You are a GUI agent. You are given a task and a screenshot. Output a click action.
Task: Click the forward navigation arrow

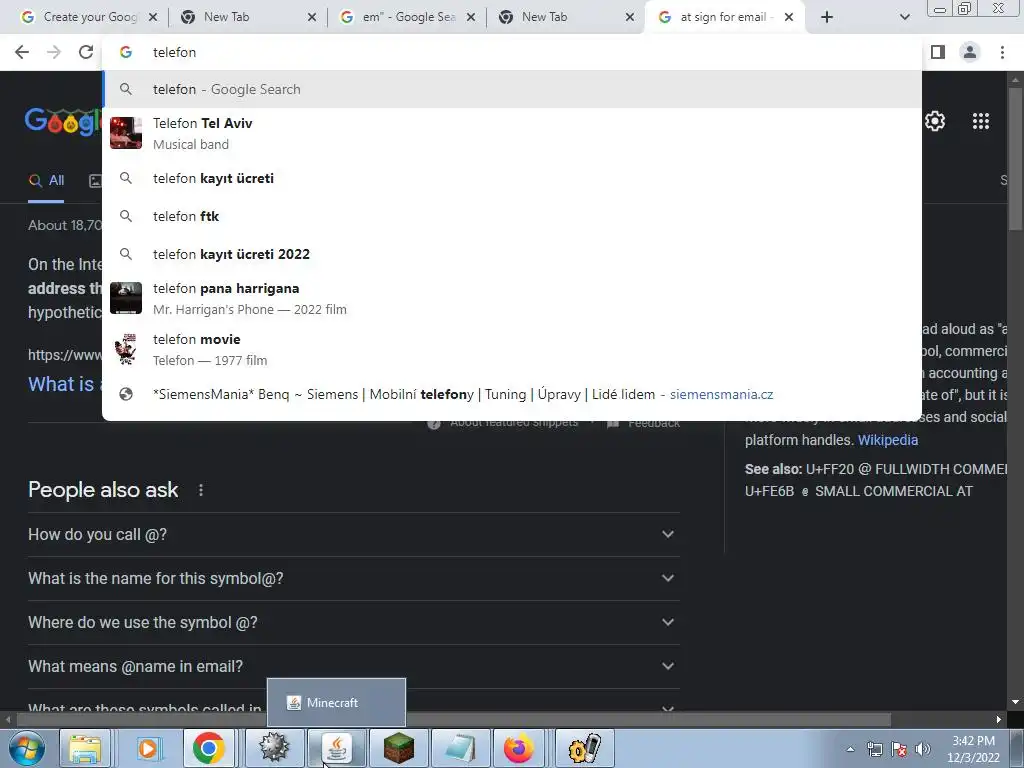[x=54, y=52]
